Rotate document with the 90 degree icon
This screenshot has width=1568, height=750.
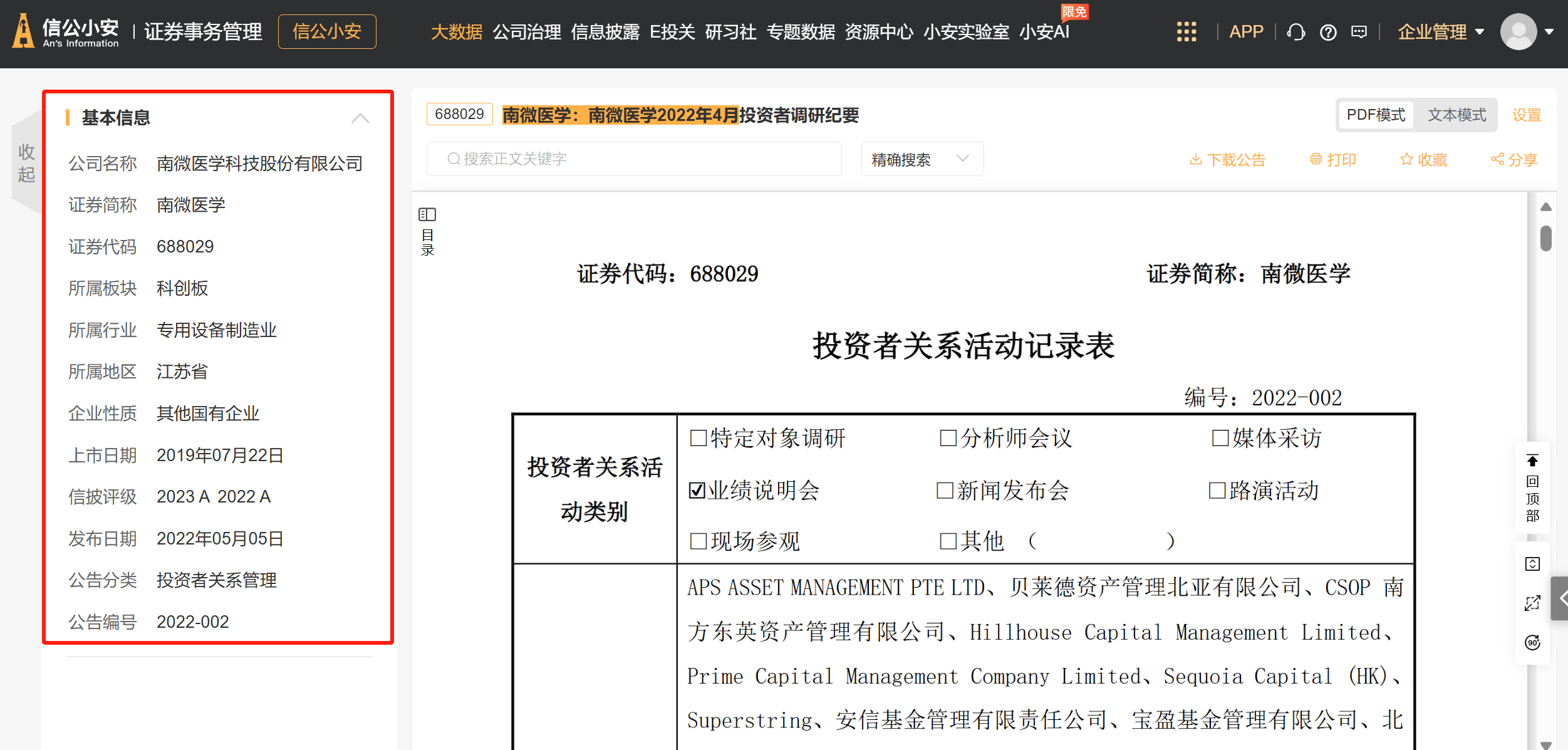(x=1532, y=642)
